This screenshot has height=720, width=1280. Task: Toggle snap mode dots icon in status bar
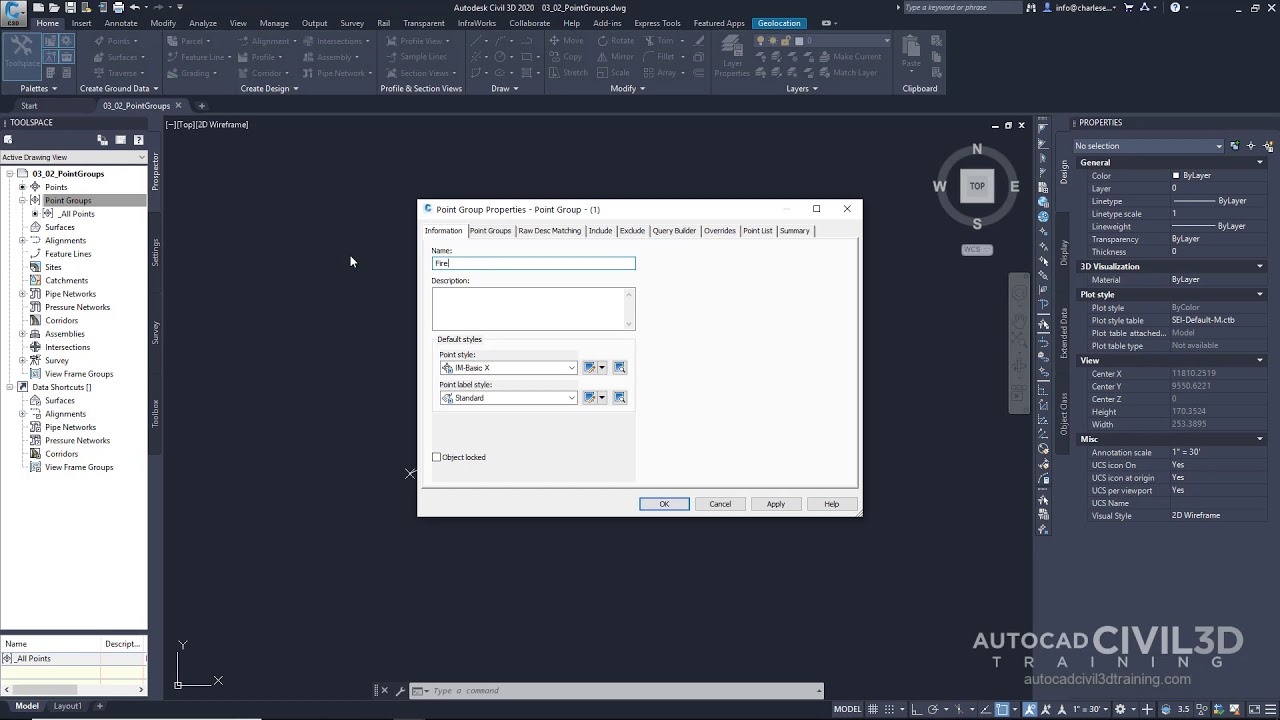click(889, 709)
